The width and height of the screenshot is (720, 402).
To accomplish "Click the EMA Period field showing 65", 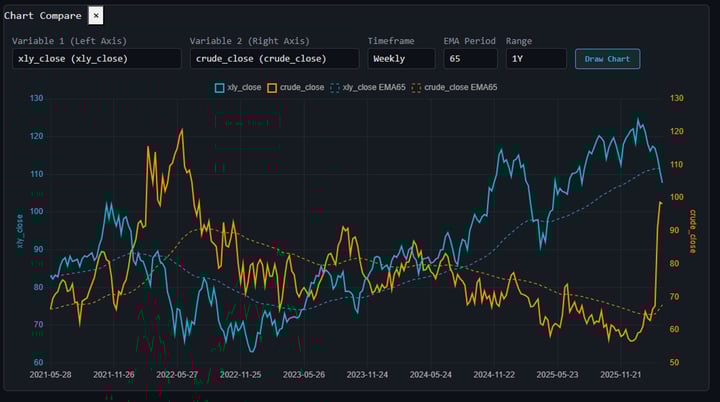I will [470, 59].
